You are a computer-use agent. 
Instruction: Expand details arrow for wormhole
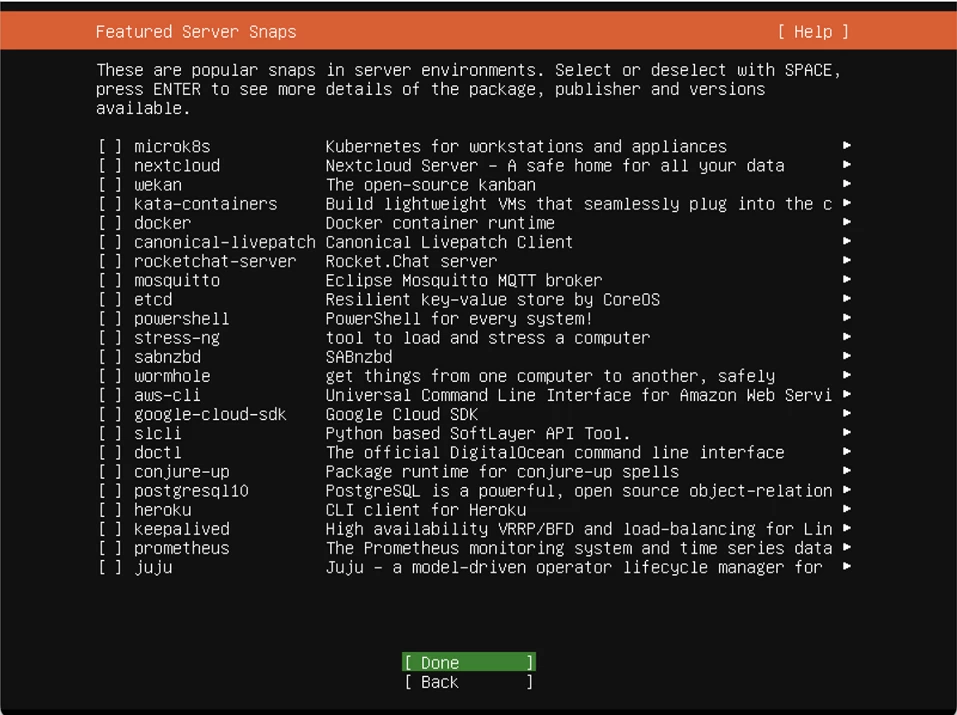847,375
